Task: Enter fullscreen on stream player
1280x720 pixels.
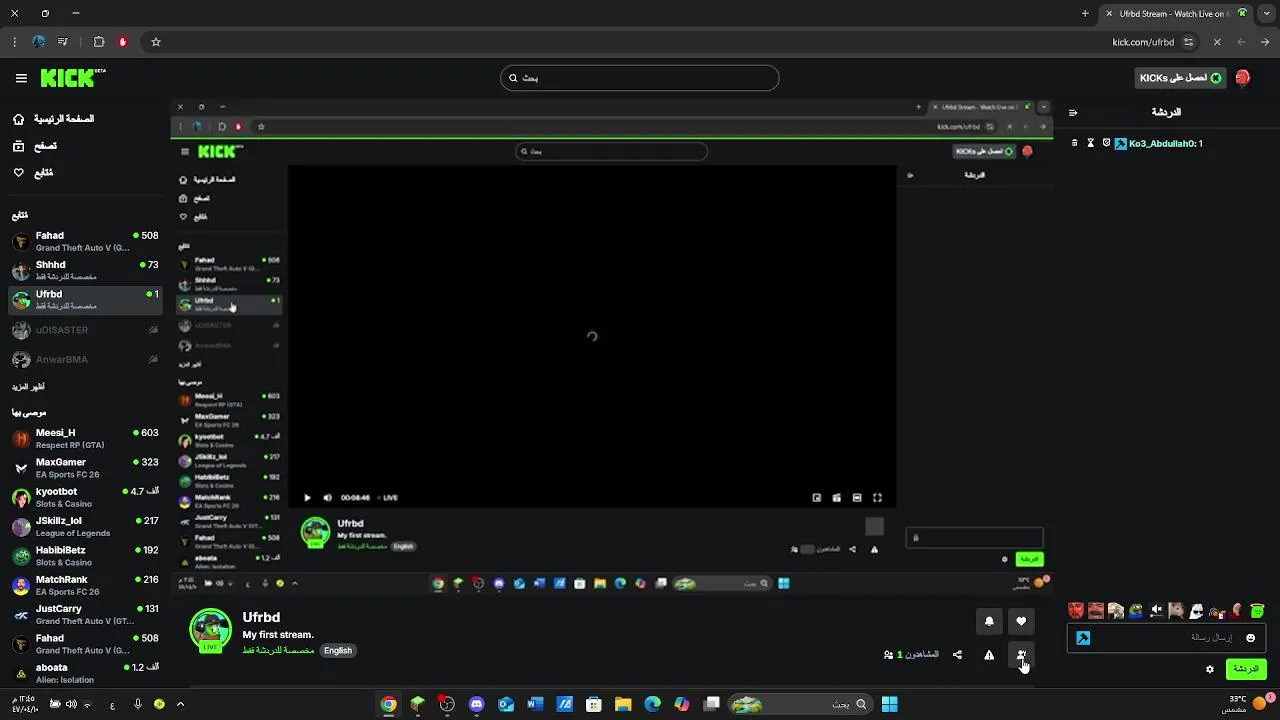Action: tap(877, 497)
